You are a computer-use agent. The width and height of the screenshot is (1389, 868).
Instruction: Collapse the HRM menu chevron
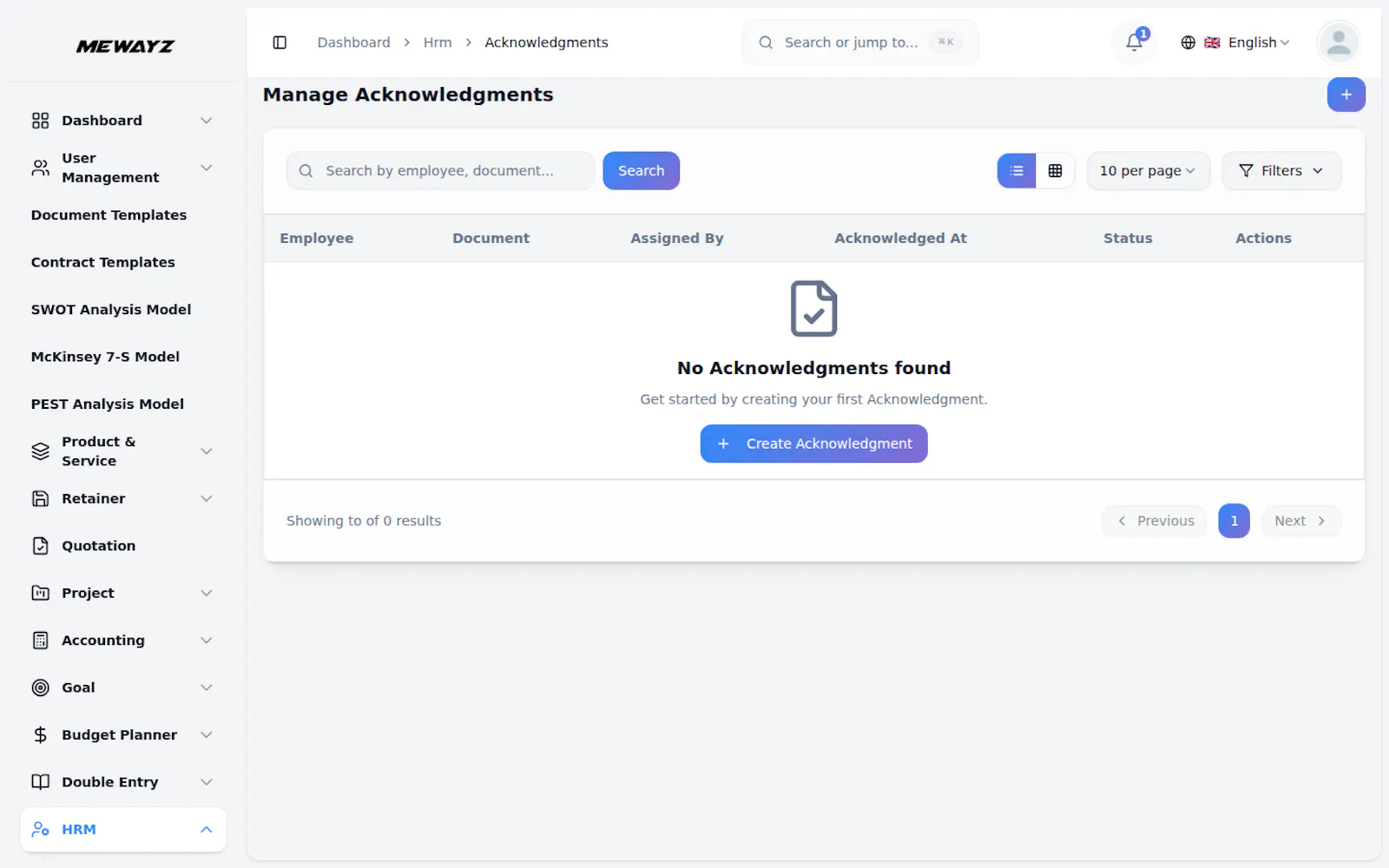(x=207, y=830)
